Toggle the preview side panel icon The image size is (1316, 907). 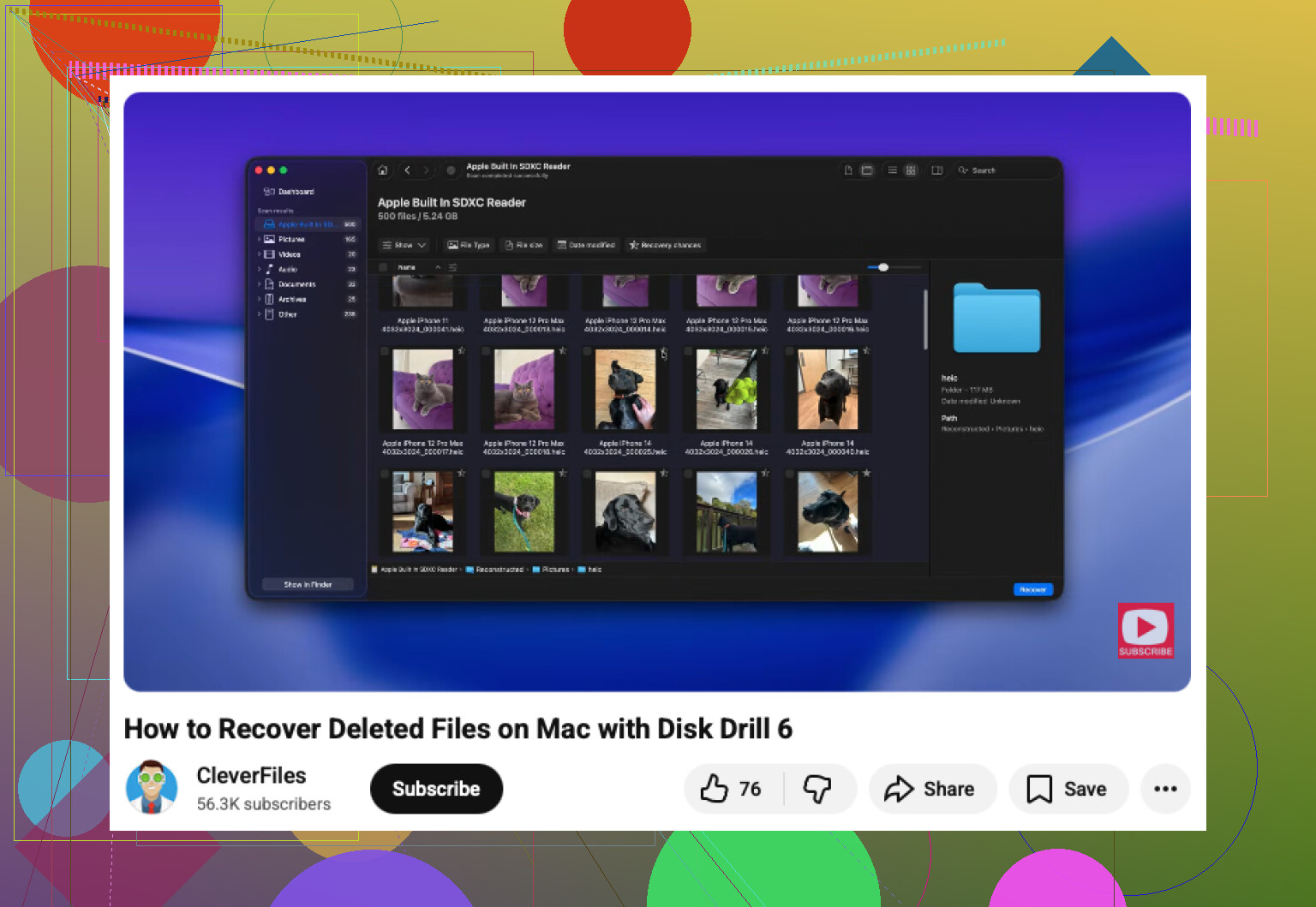pyautogui.click(x=937, y=170)
